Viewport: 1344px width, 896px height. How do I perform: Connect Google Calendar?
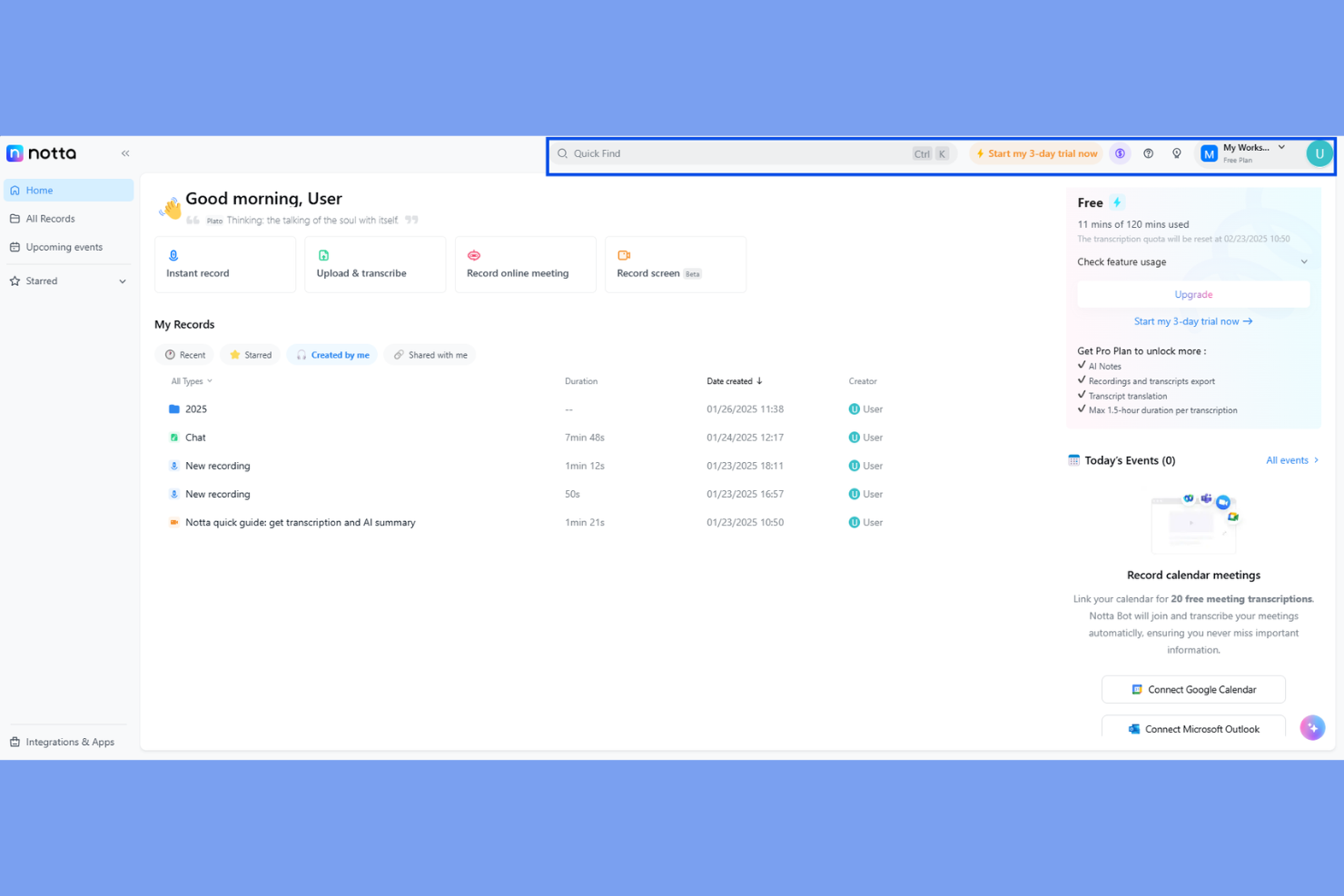(1193, 689)
